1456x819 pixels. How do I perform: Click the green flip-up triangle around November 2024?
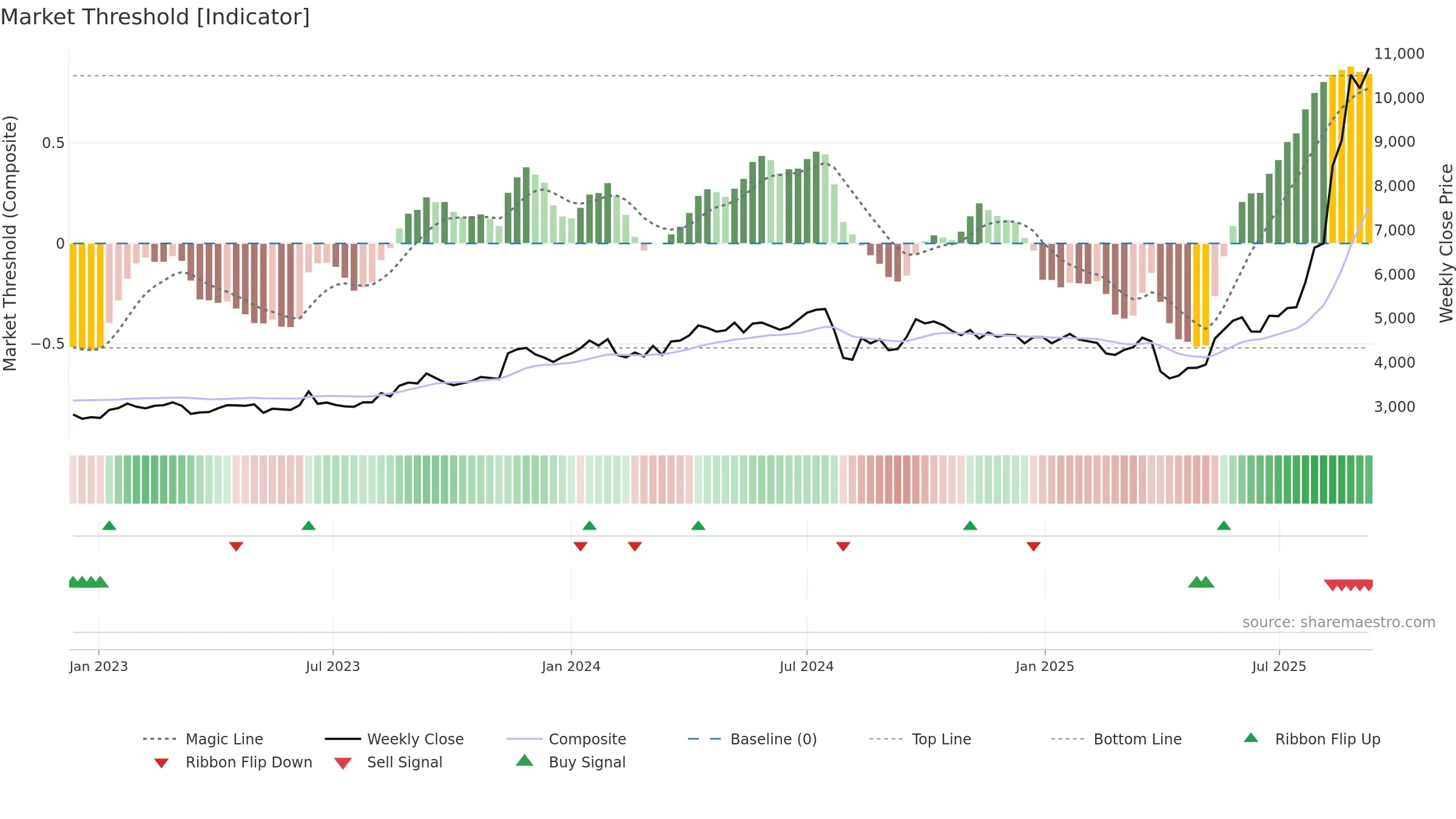tap(970, 525)
